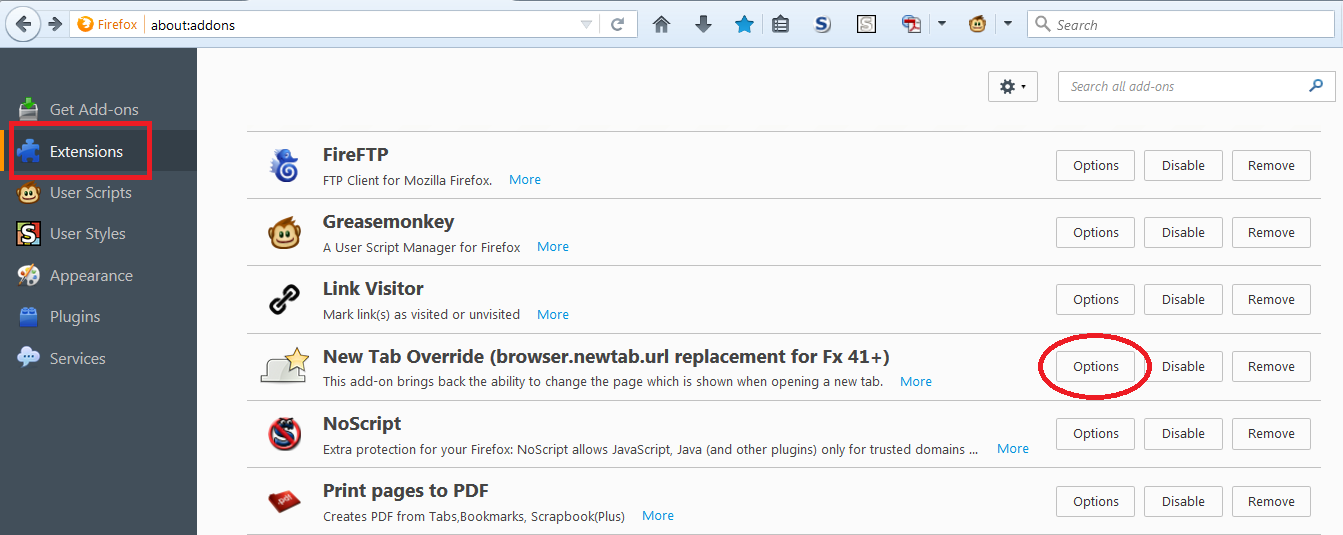The height and width of the screenshot is (535, 1343).
Task: Click the Stylish S toolbar icon
Action: click(866, 25)
